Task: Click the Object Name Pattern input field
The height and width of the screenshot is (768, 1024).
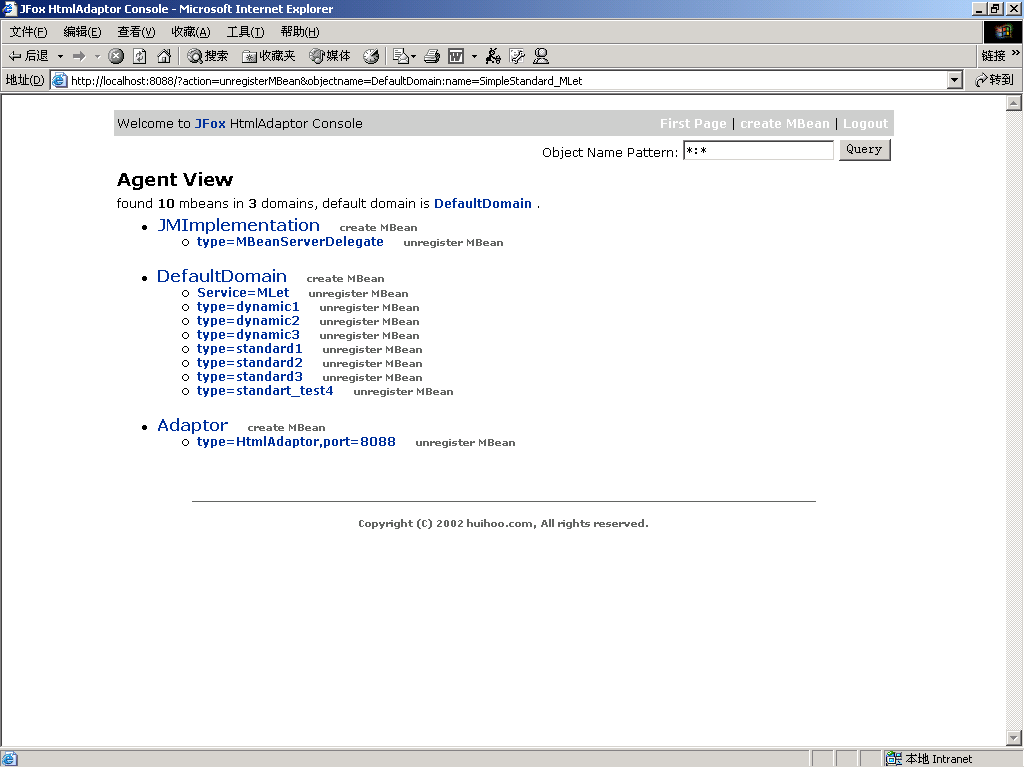Action: click(x=758, y=150)
